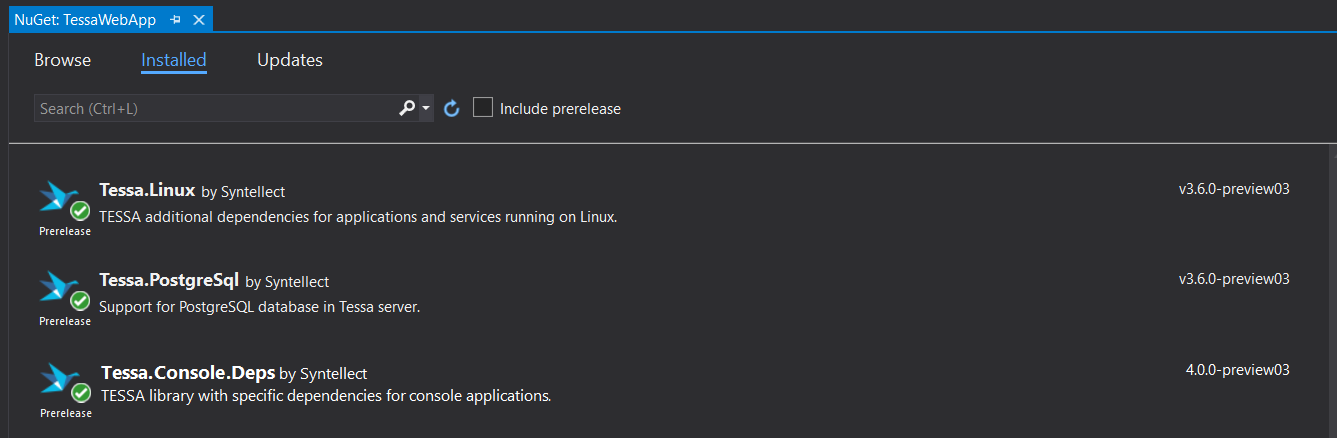
Task: Click version 4.0.0-preview03 of Tessa.Console.Deps
Action: [x=1237, y=370]
